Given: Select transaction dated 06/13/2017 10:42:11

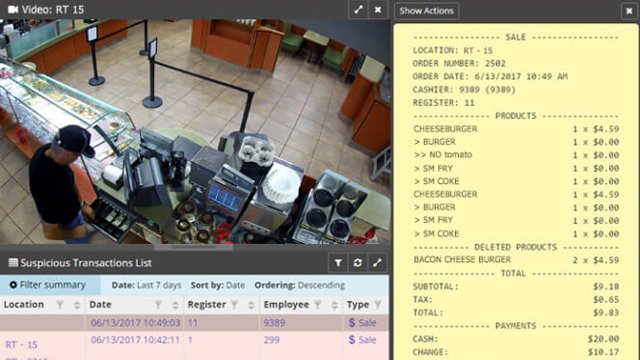Looking at the screenshot, I should pos(135,340).
